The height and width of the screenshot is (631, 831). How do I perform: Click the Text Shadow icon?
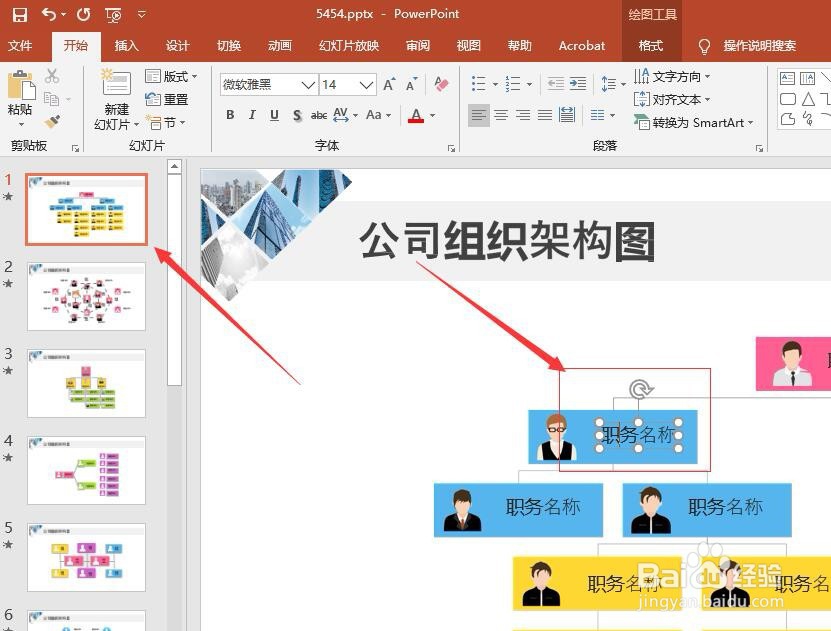tap(297, 115)
